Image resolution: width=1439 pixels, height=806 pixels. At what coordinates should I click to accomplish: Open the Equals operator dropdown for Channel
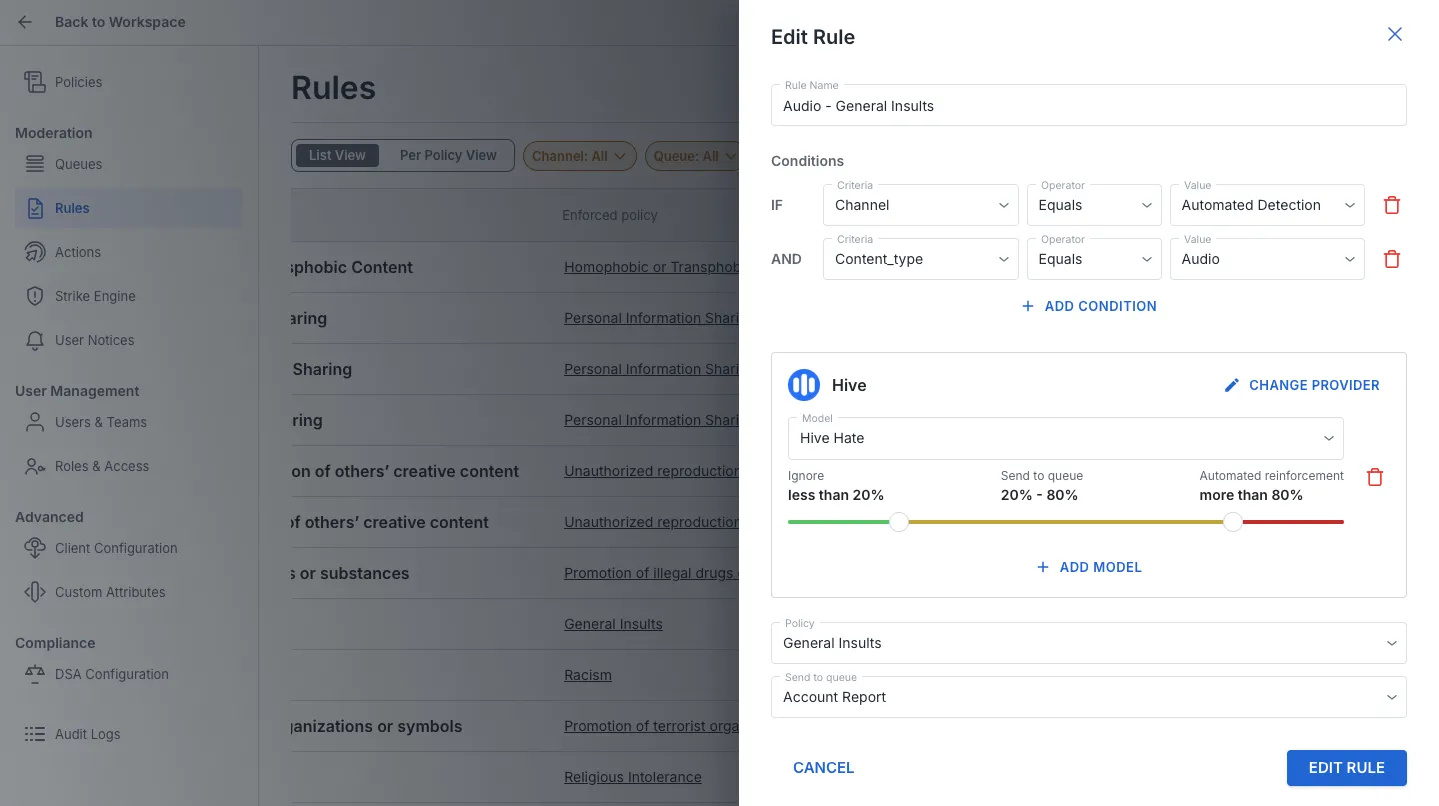click(x=1094, y=205)
